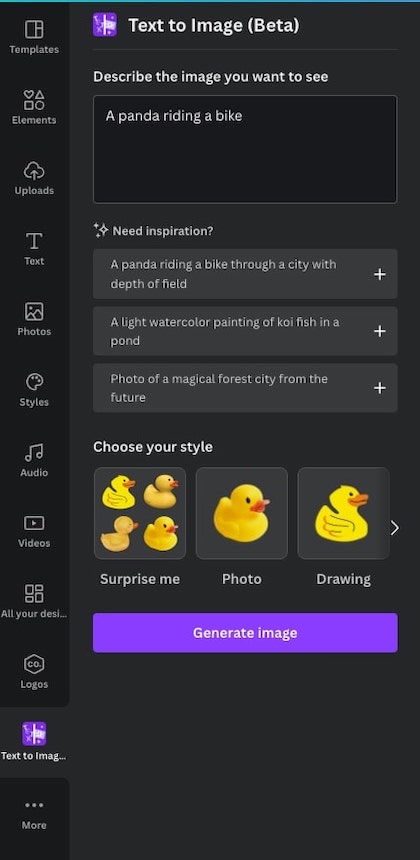Select the Text tool icon
Viewport: 420px width, 860px height.
coord(34,241)
